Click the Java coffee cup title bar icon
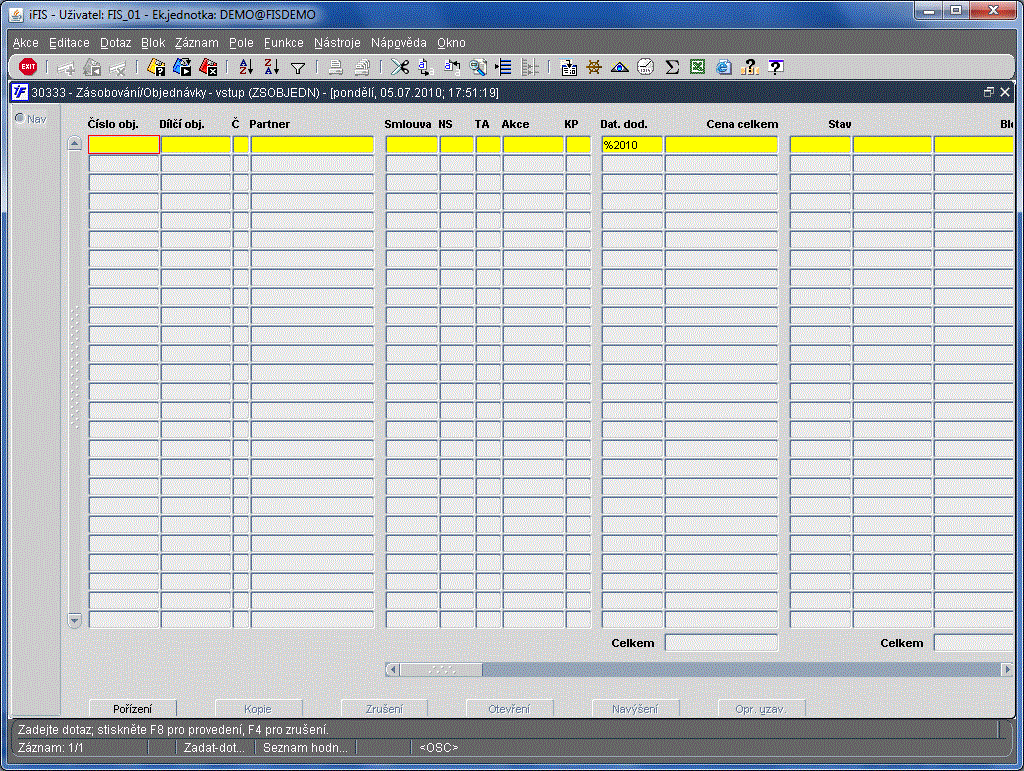 (17, 14)
